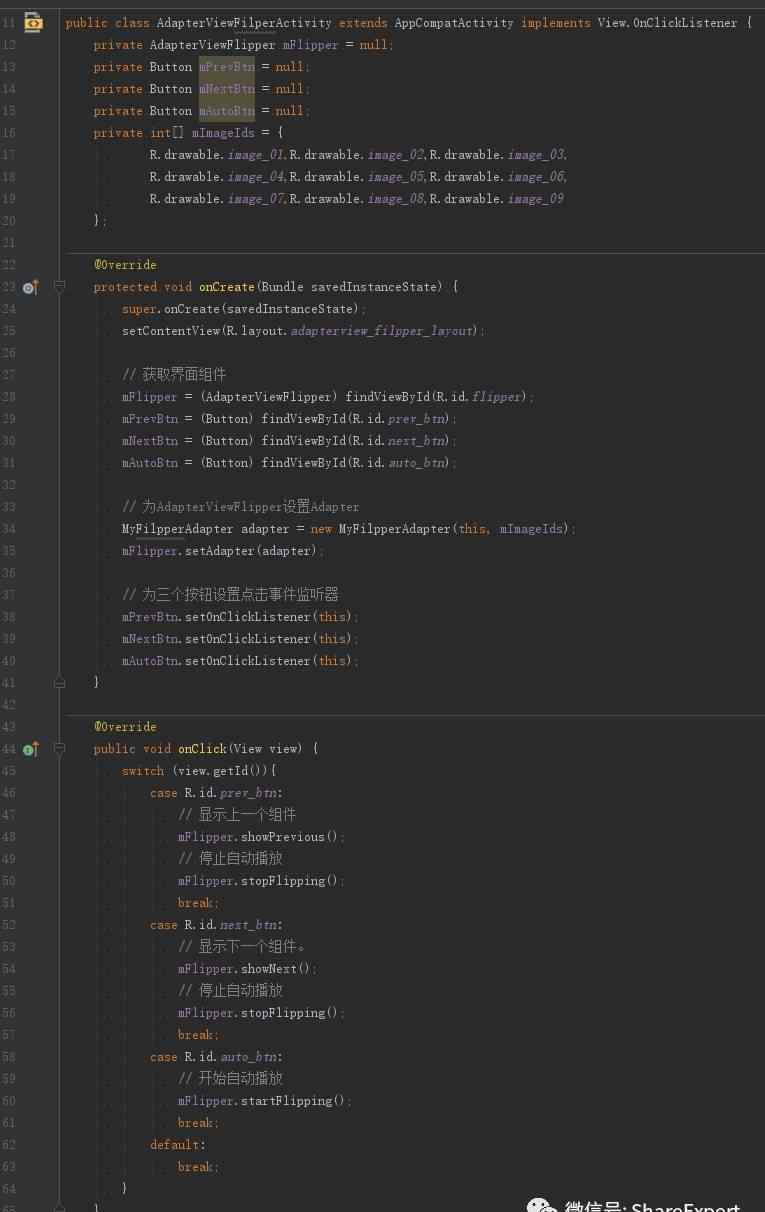Click R.drawable.image_01 reference
765x1212 pixels.
(218, 155)
